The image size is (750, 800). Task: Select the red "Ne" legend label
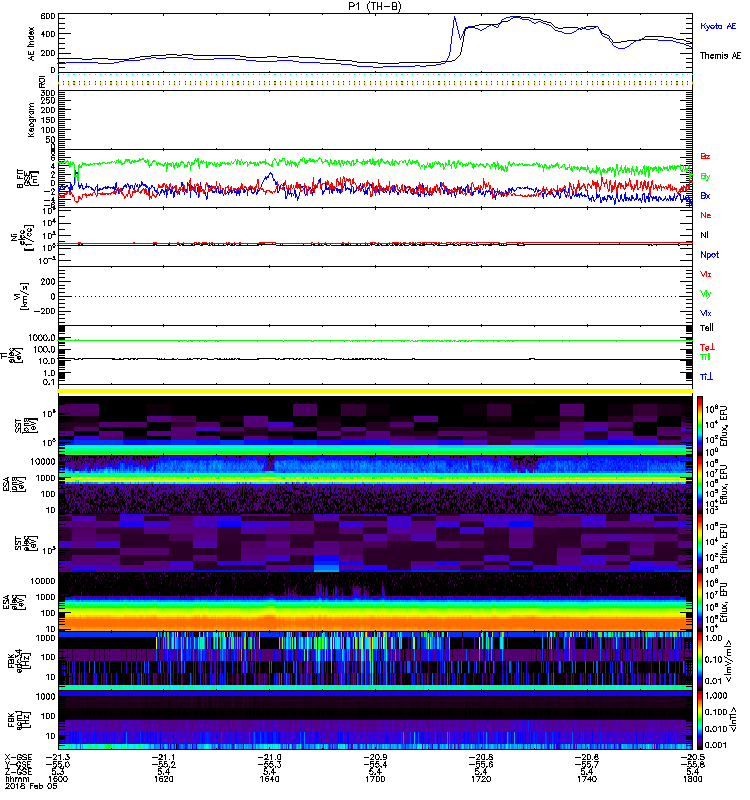tap(706, 215)
